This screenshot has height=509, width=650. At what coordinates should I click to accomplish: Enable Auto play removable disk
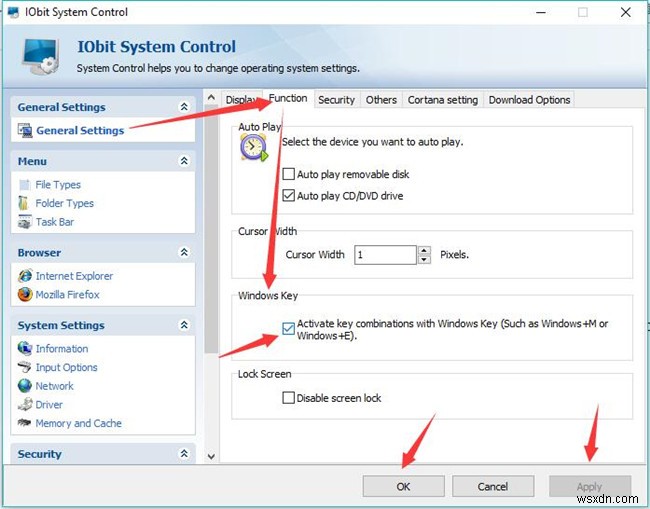289,174
